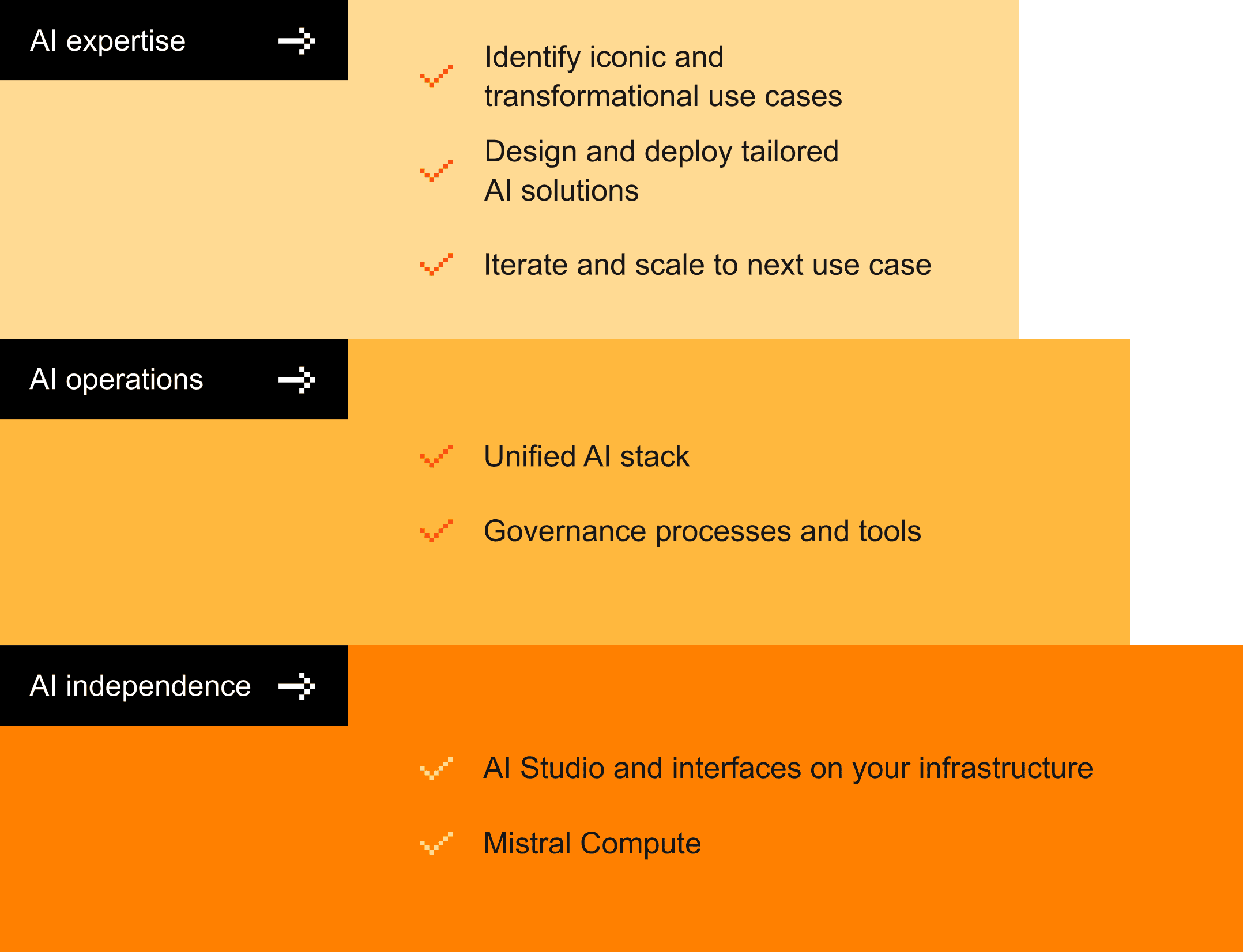Click AI Studio and interfaces text

pos(788,768)
